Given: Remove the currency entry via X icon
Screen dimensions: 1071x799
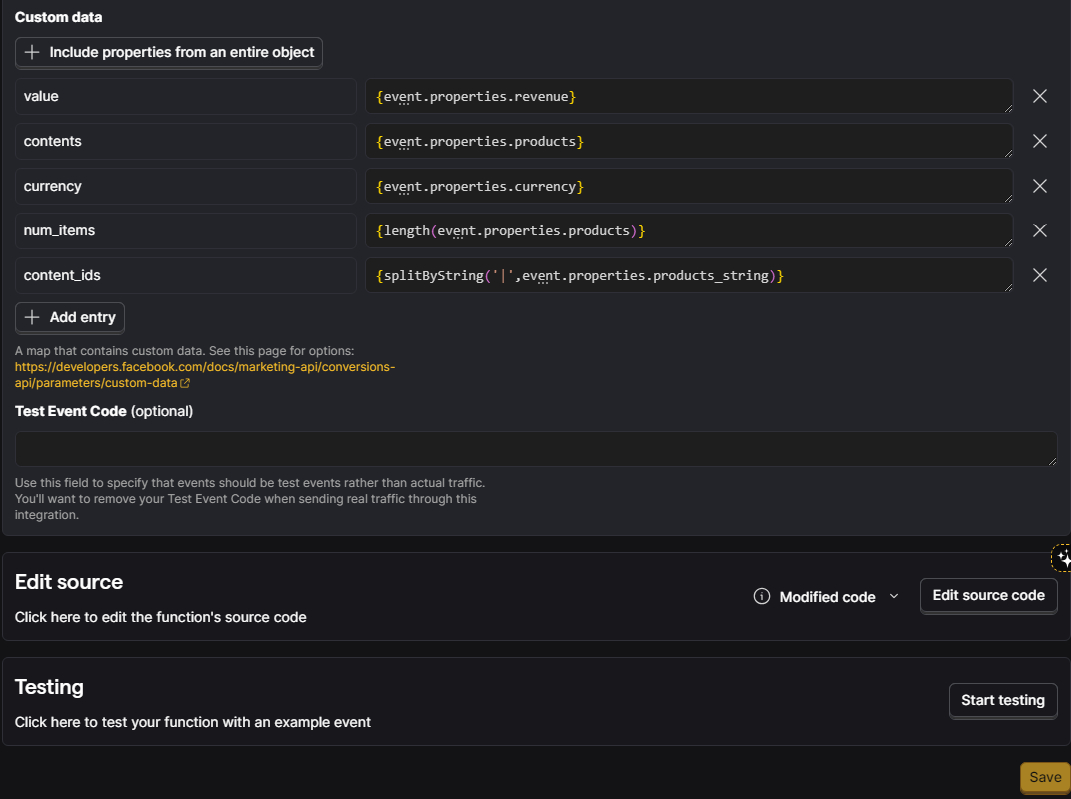Looking at the screenshot, I should (1039, 186).
